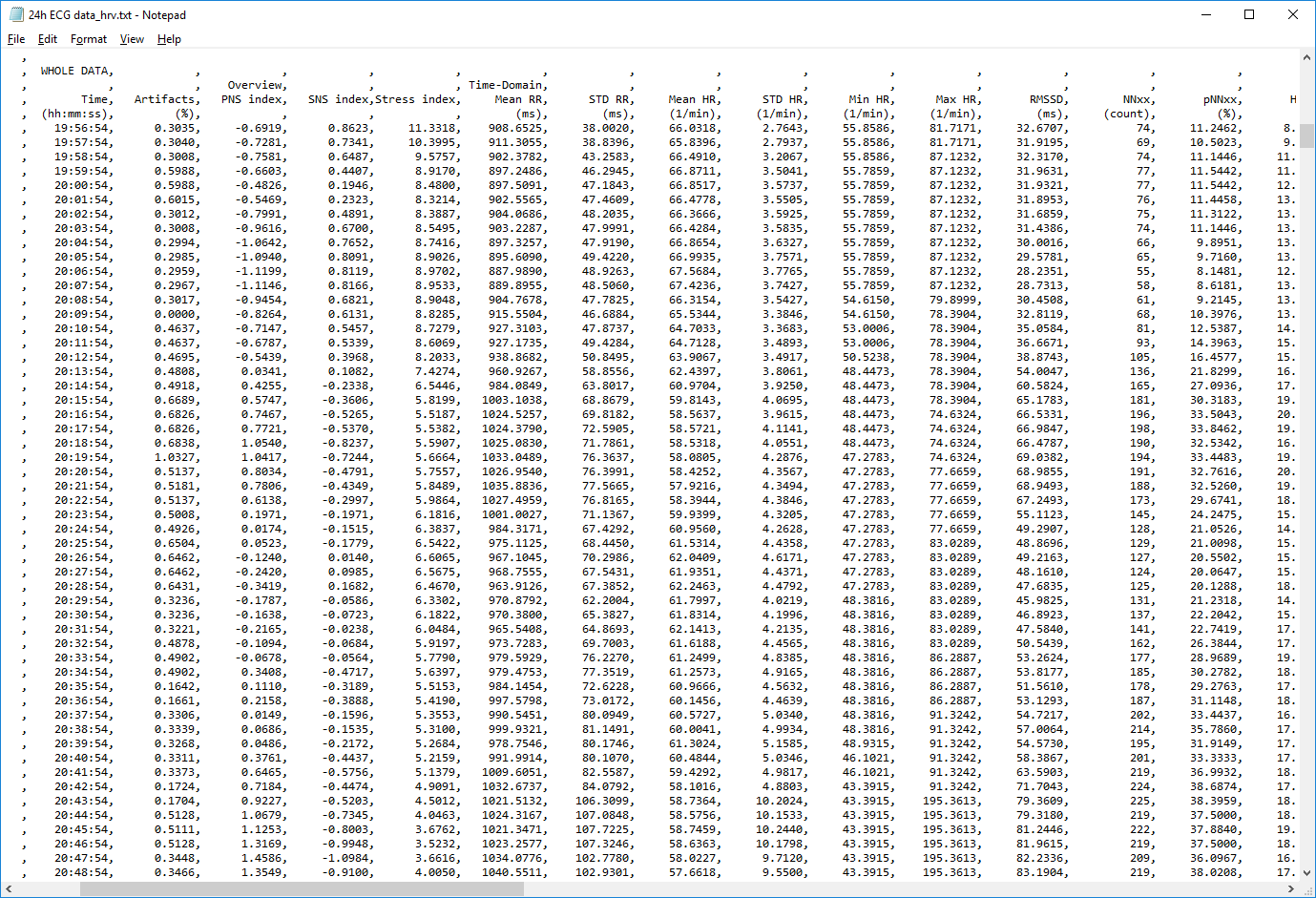Image resolution: width=1316 pixels, height=898 pixels.
Task: Open the File menu
Action: (16, 39)
